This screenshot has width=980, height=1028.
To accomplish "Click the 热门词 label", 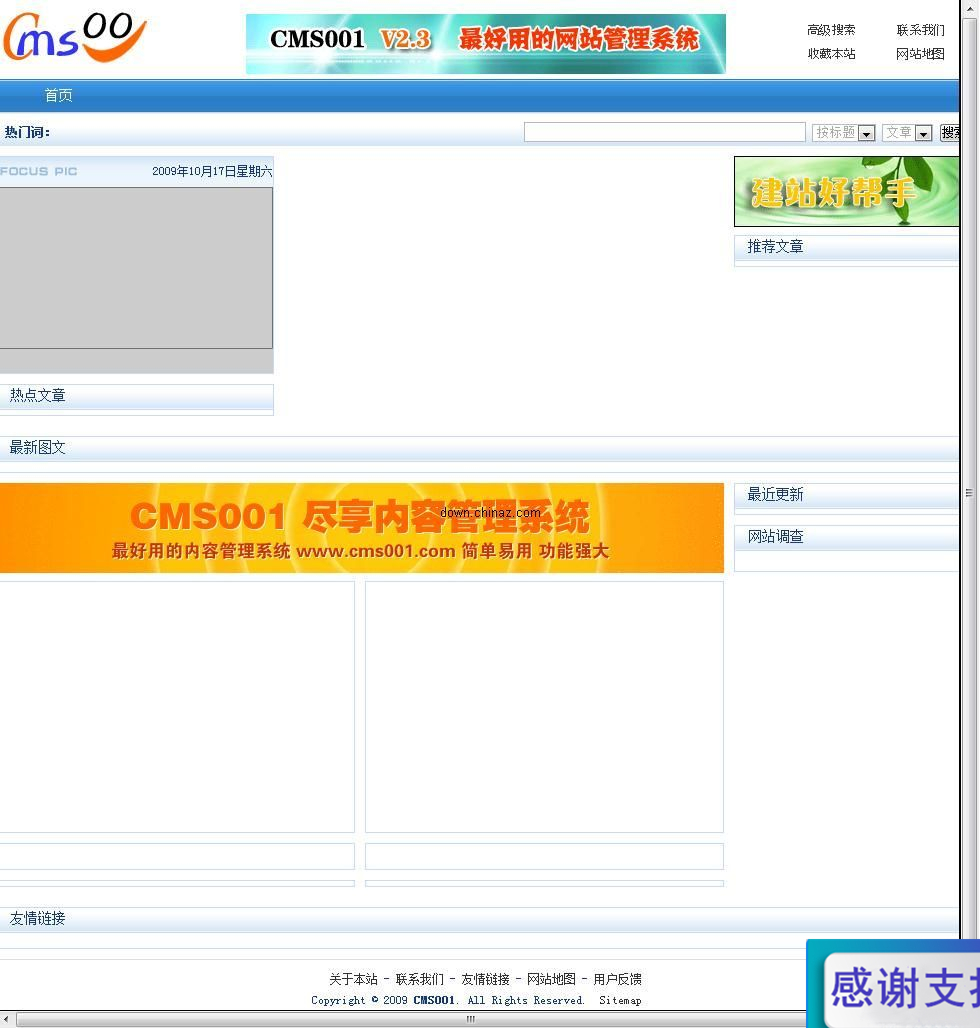I will (28, 132).
